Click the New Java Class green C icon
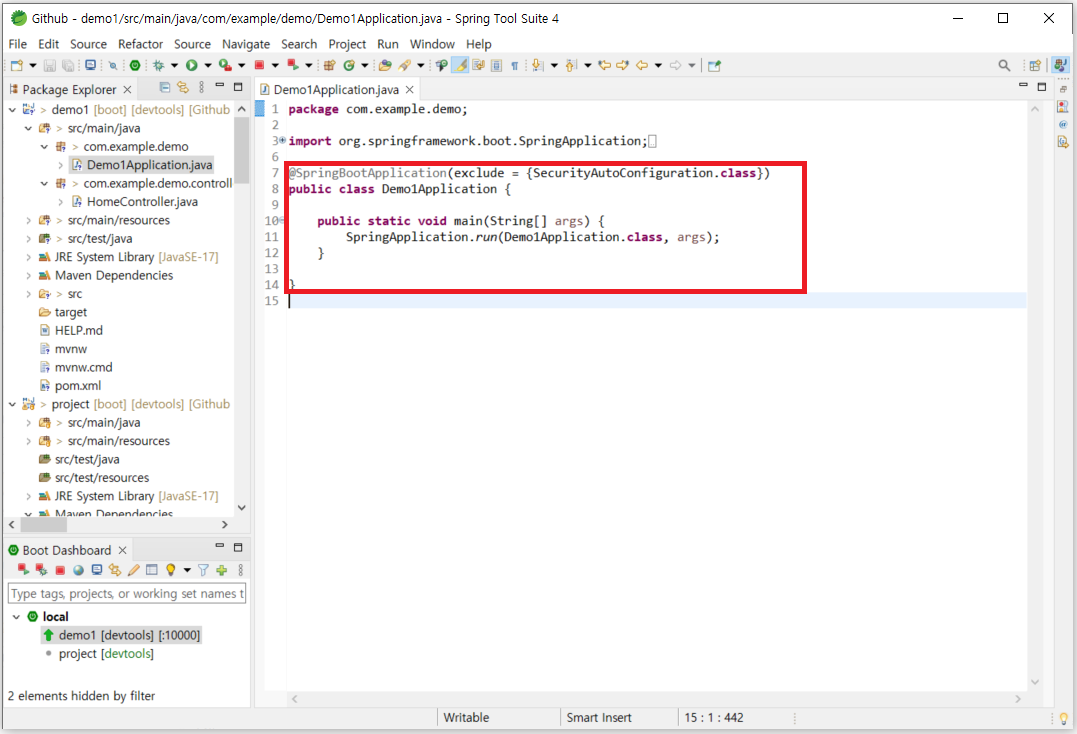The width and height of the screenshot is (1077, 734). (x=349, y=65)
